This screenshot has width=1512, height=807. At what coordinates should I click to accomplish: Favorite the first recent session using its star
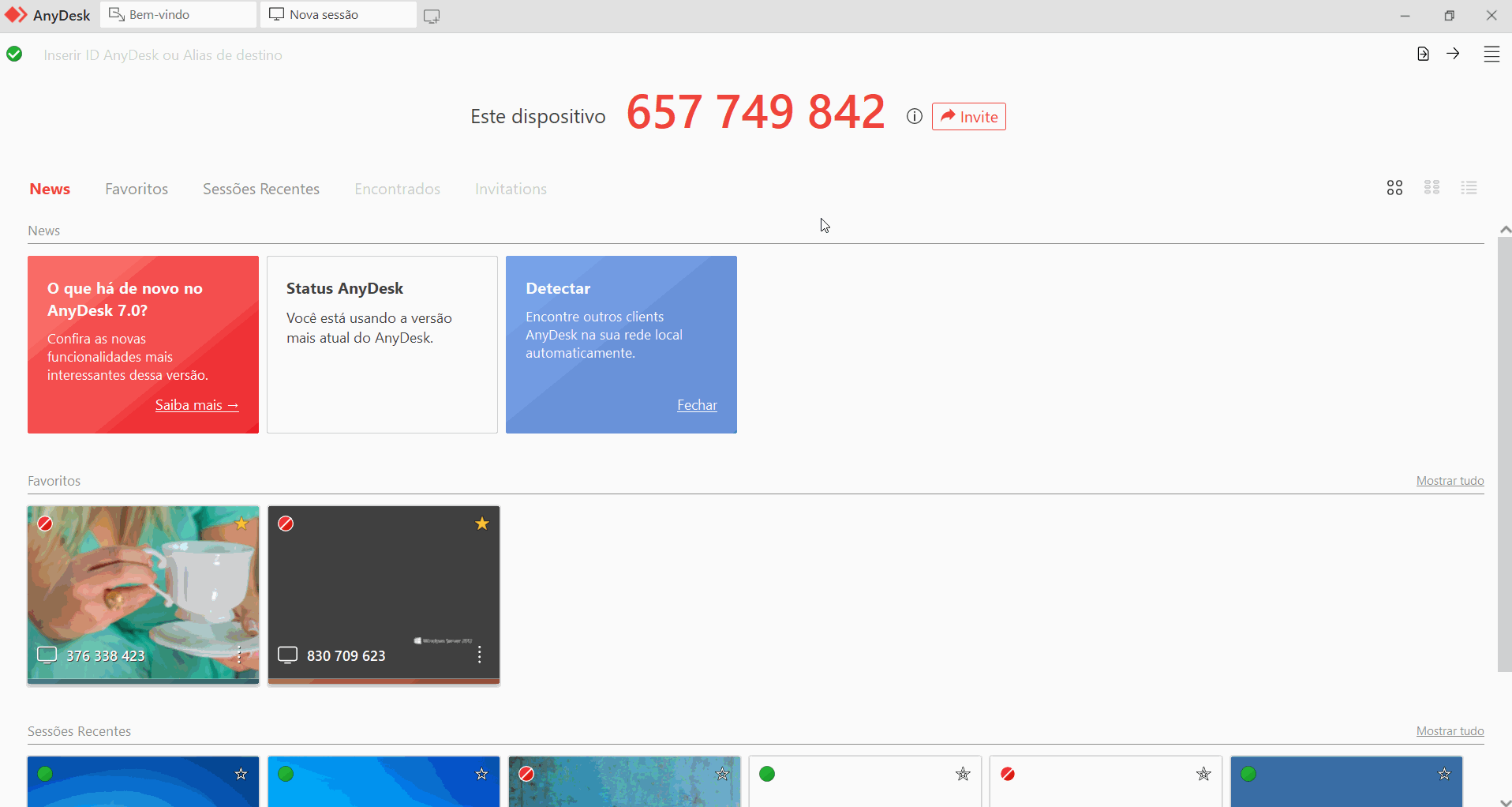click(x=241, y=775)
